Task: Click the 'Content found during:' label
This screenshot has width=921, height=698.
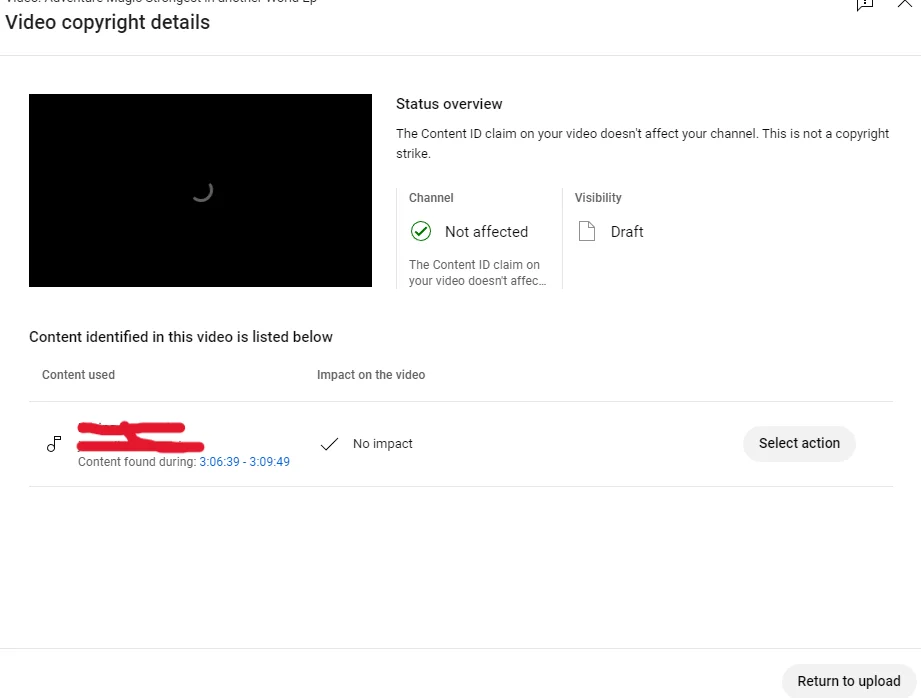Action: pos(137,462)
